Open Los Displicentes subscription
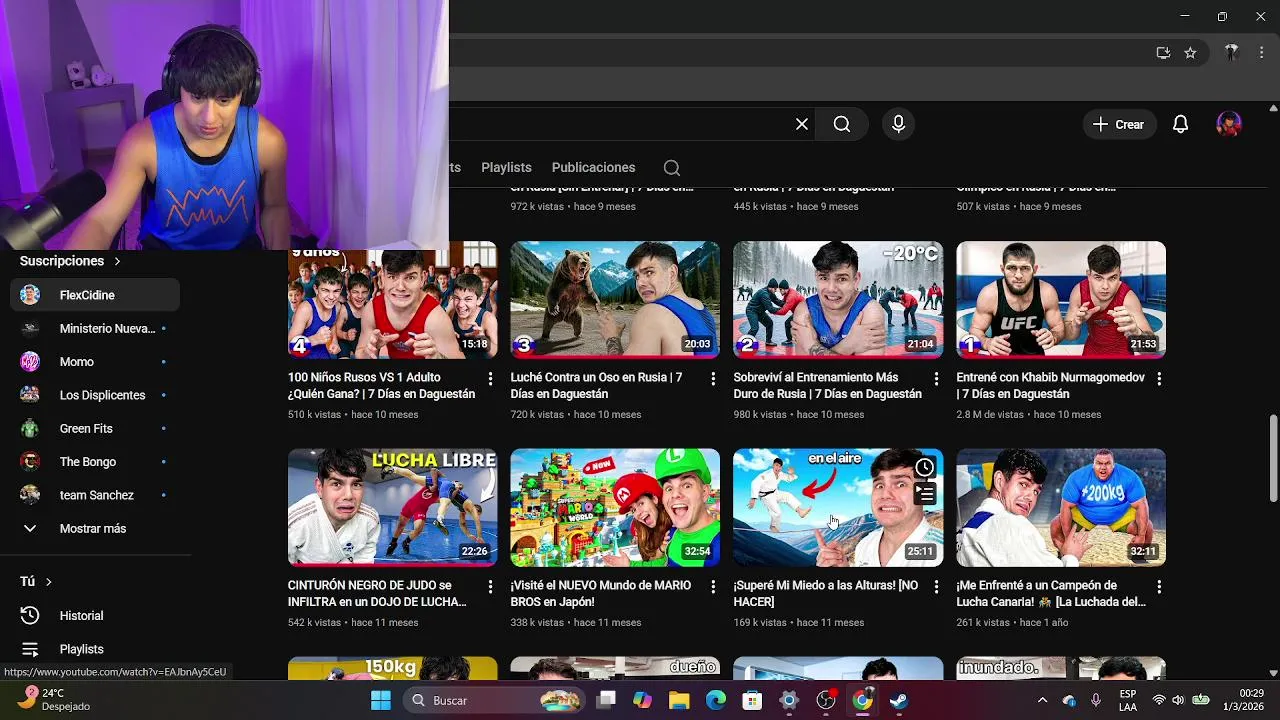The image size is (1280, 720). point(95,395)
